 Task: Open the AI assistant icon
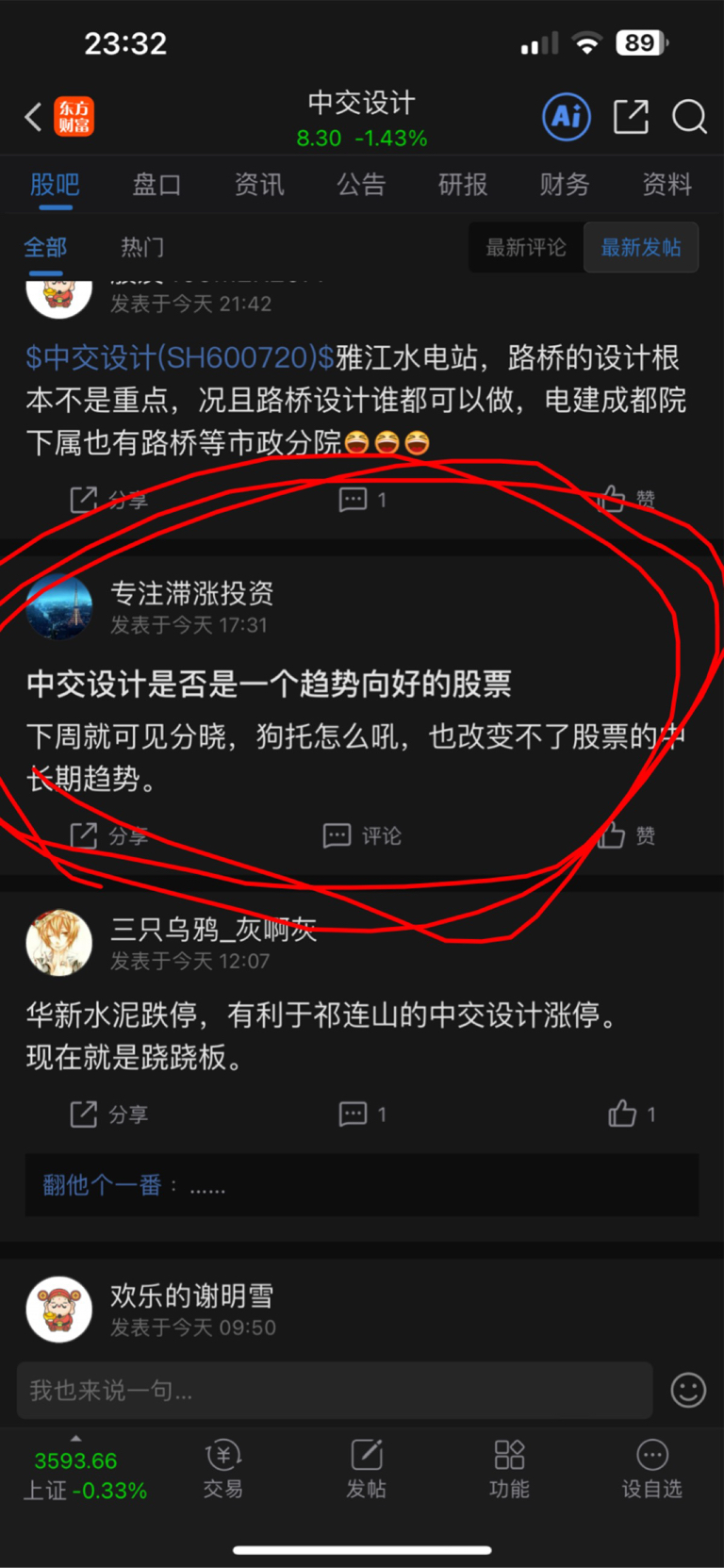click(x=567, y=117)
